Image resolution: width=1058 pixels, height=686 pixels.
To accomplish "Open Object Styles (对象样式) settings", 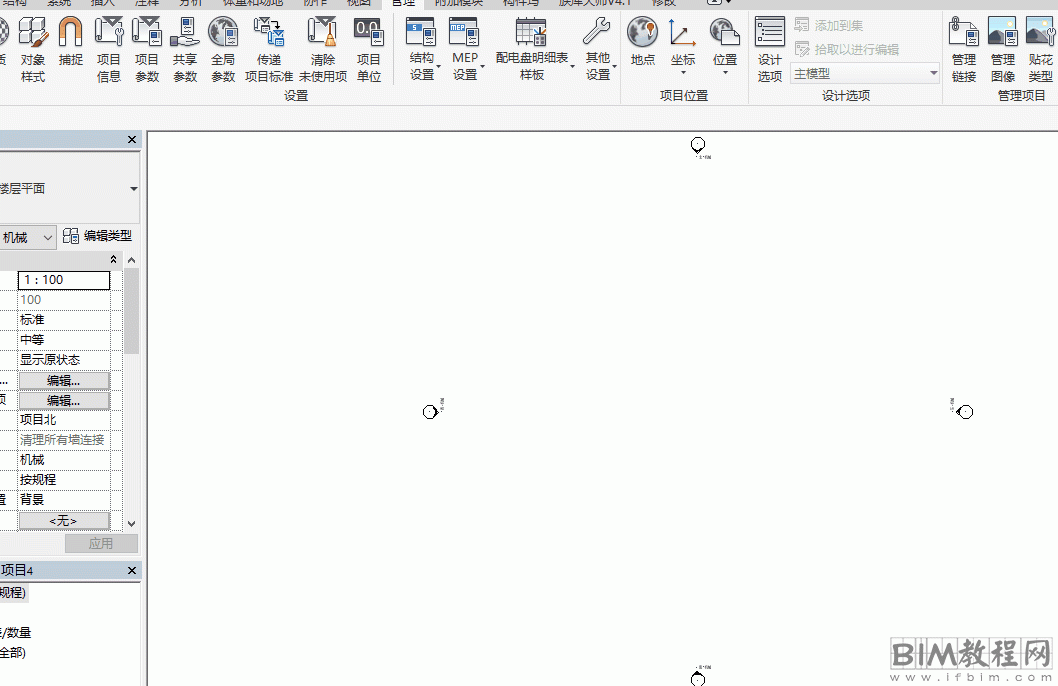I will (x=33, y=50).
